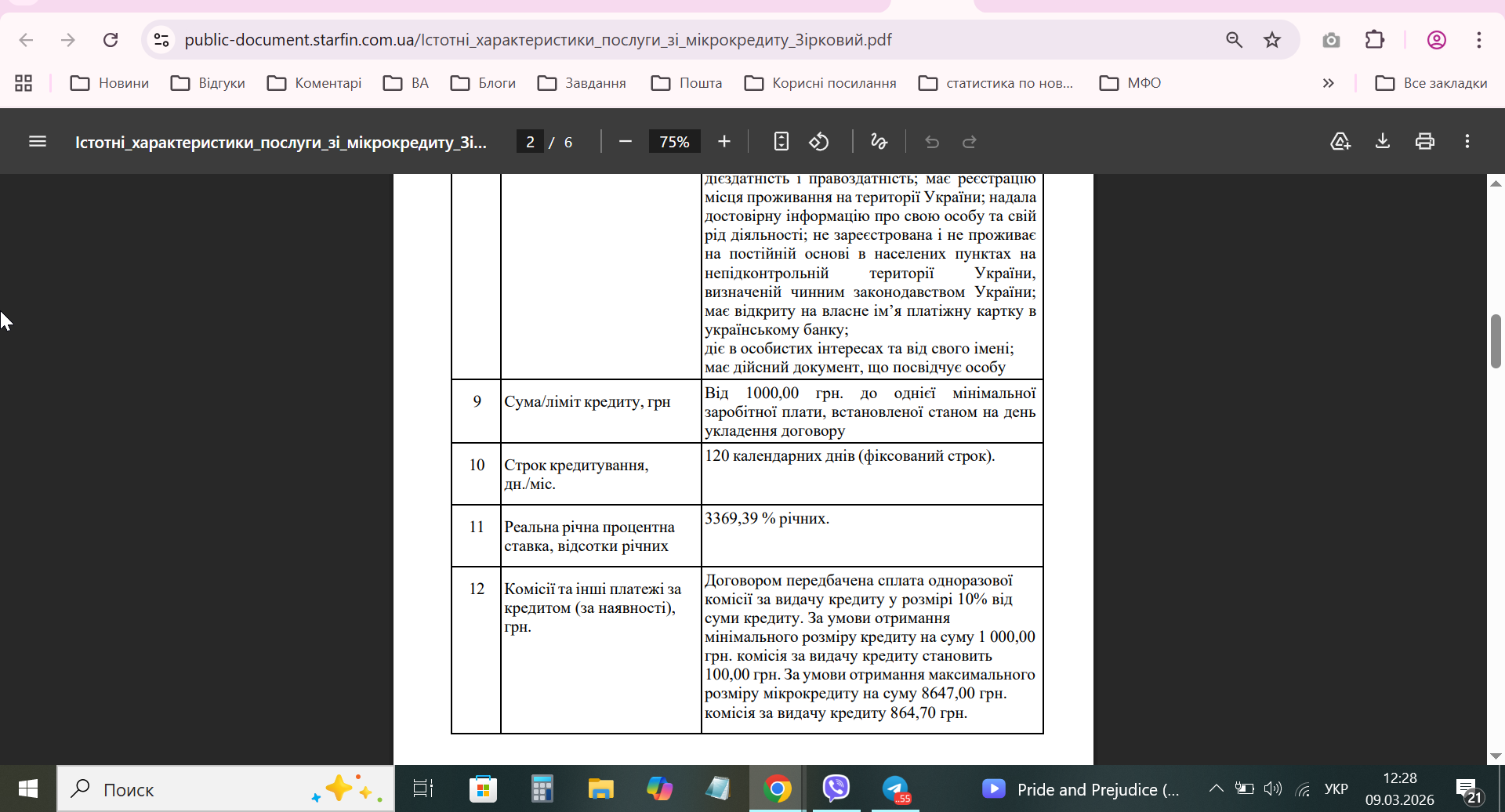1505x812 pixels.
Task: Open the МФО bookmark folder
Action: coord(1130,83)
